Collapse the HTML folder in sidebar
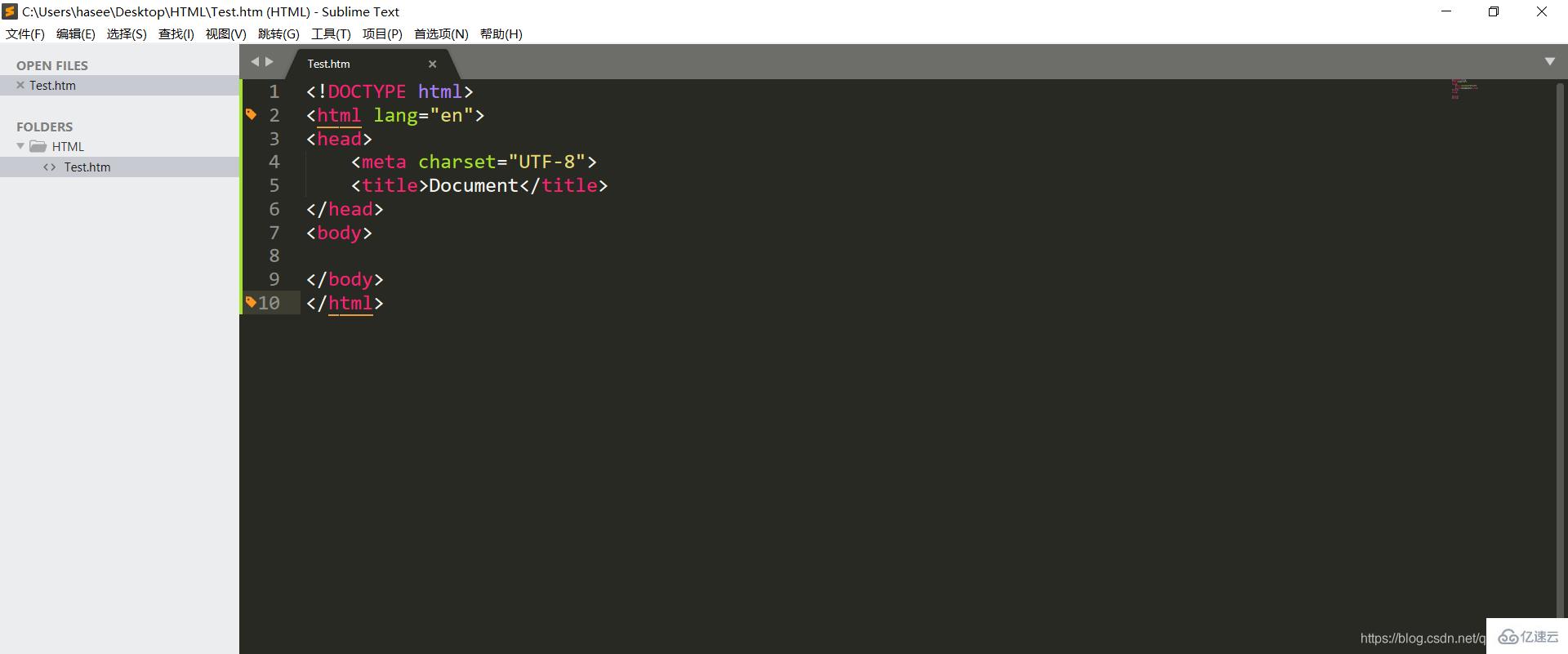1568x654 pixels. [x=20, y=146]
